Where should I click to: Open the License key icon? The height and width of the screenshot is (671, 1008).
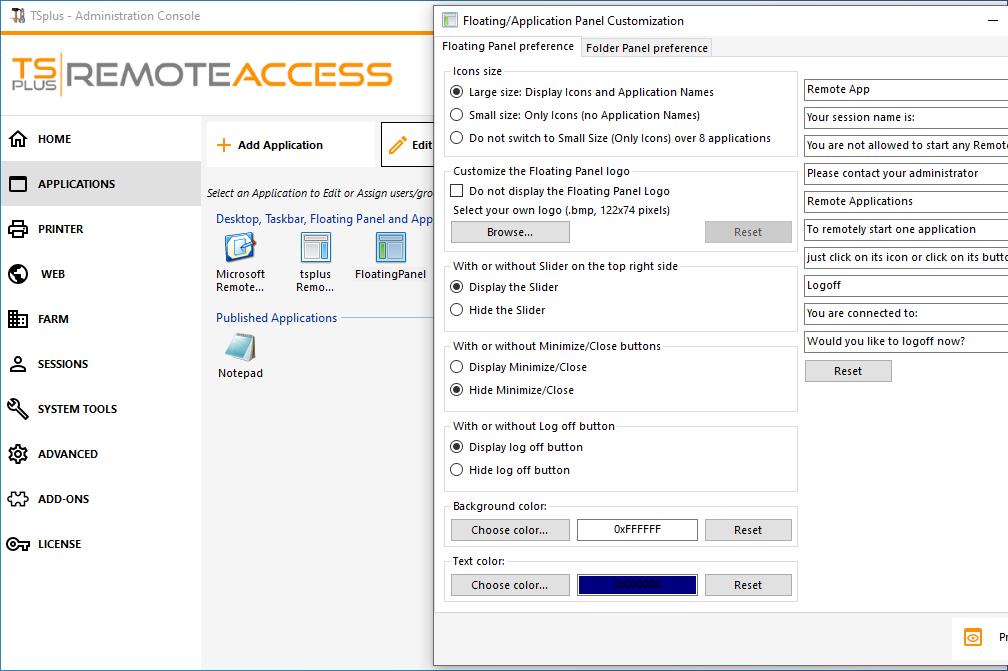coord(18,544)
